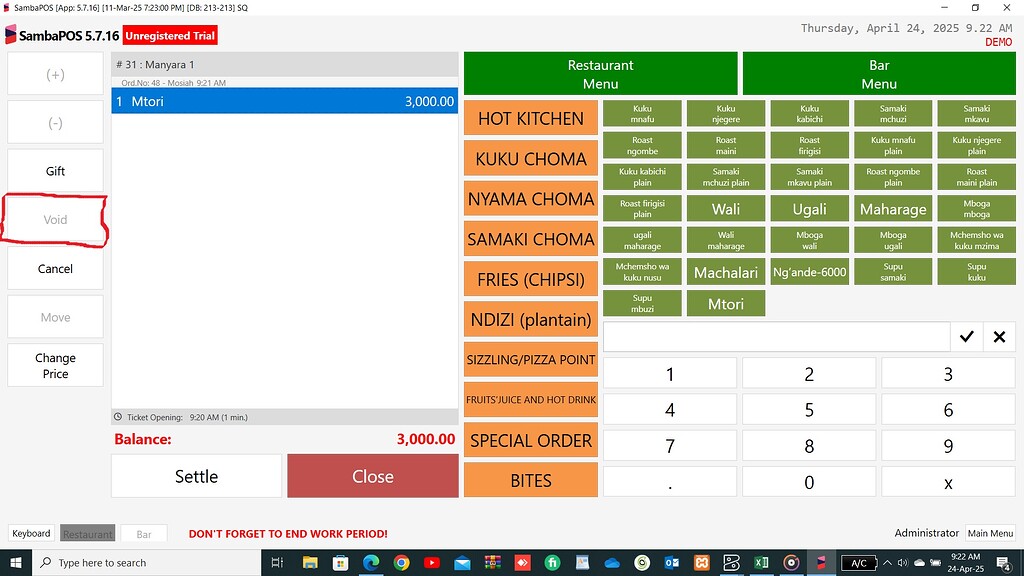Image resolution: width=1024 pixels, height=576 pixels.
Task: Settle the current ticket
Action: point(196,475)
